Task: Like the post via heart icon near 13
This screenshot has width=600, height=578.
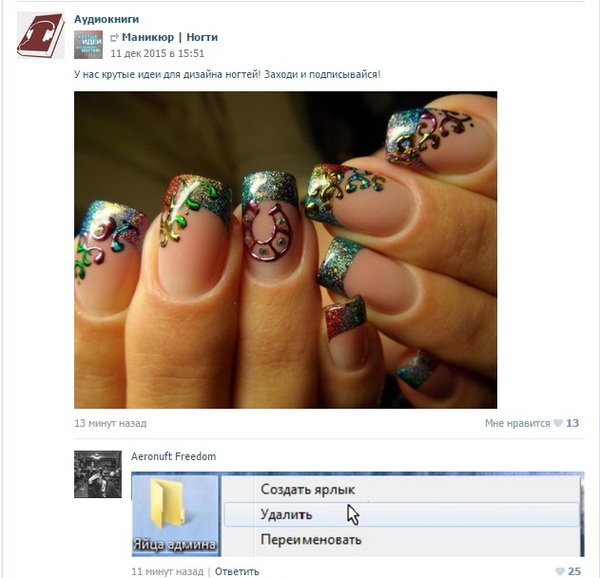Action: pyautogui.click(x=558, y=423)
